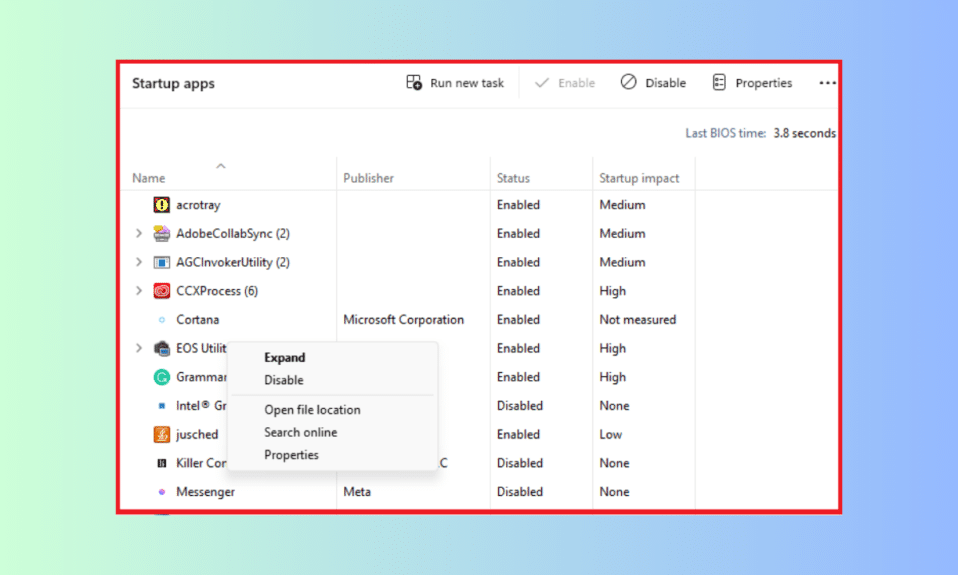This screenshot has height=575, width=958.
Task: Click the AGCInvokerUtility app icon
Action: click(161, 262)
